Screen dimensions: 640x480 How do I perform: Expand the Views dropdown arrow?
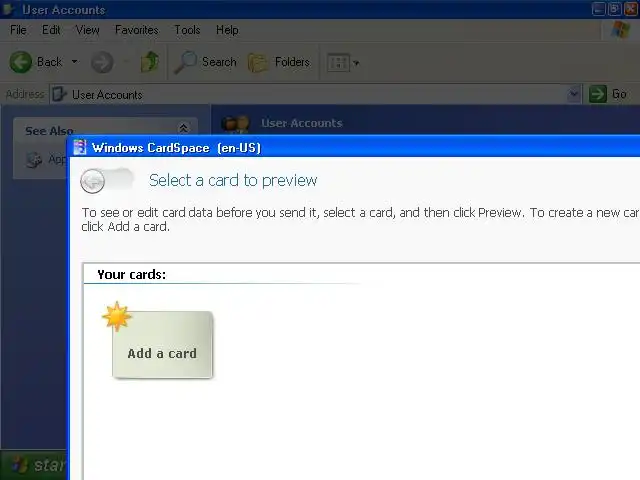pyautogui.click(x=356, y=63)
